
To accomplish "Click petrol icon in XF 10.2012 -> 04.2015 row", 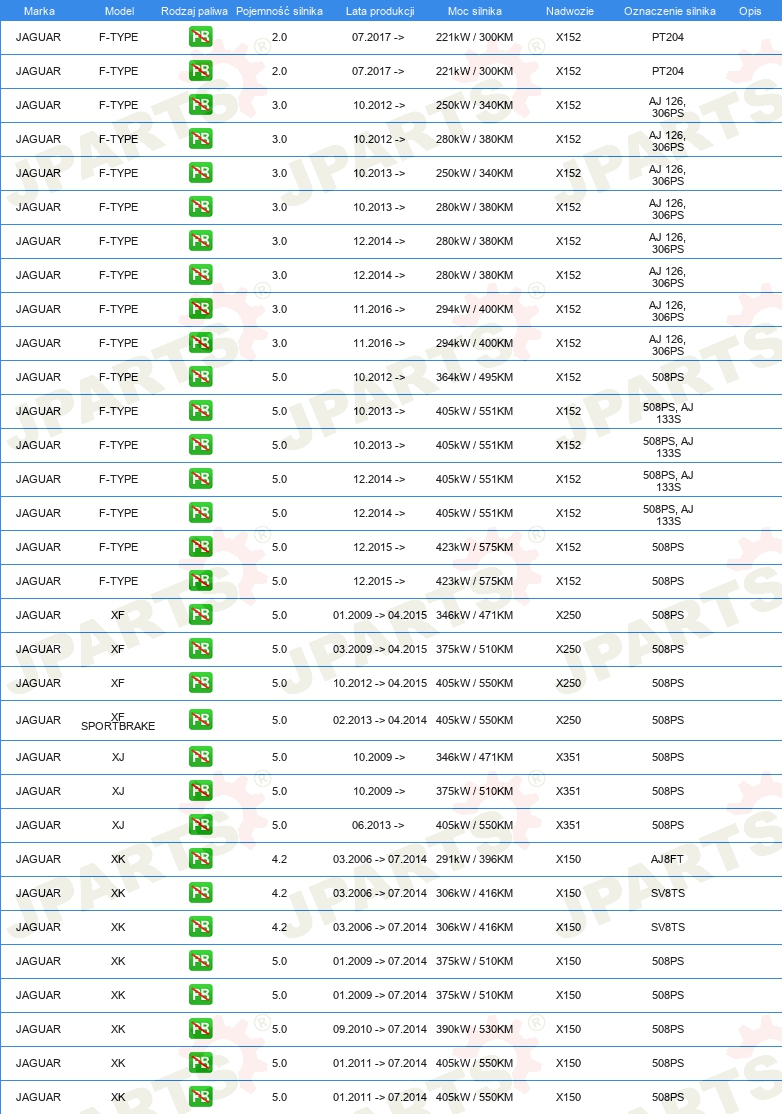I will click(x=201, y=683).
